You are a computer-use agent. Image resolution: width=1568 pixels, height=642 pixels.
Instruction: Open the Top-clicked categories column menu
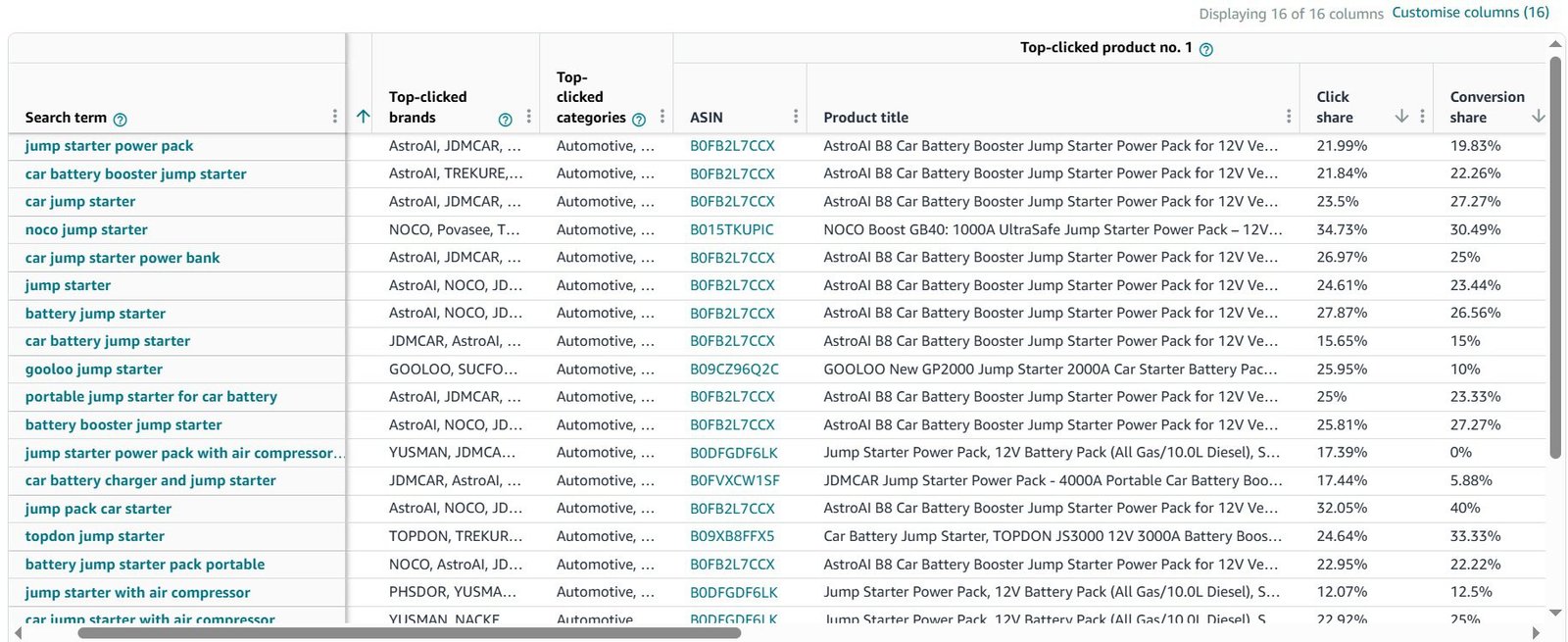662,117
